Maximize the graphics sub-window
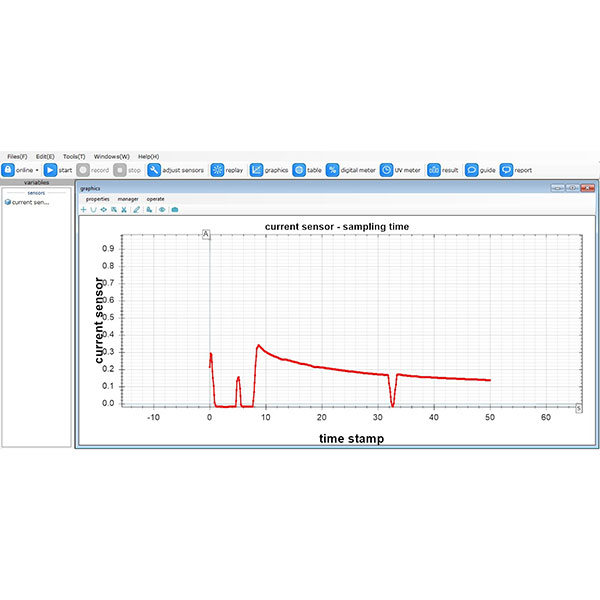 (x=572, y=188)
